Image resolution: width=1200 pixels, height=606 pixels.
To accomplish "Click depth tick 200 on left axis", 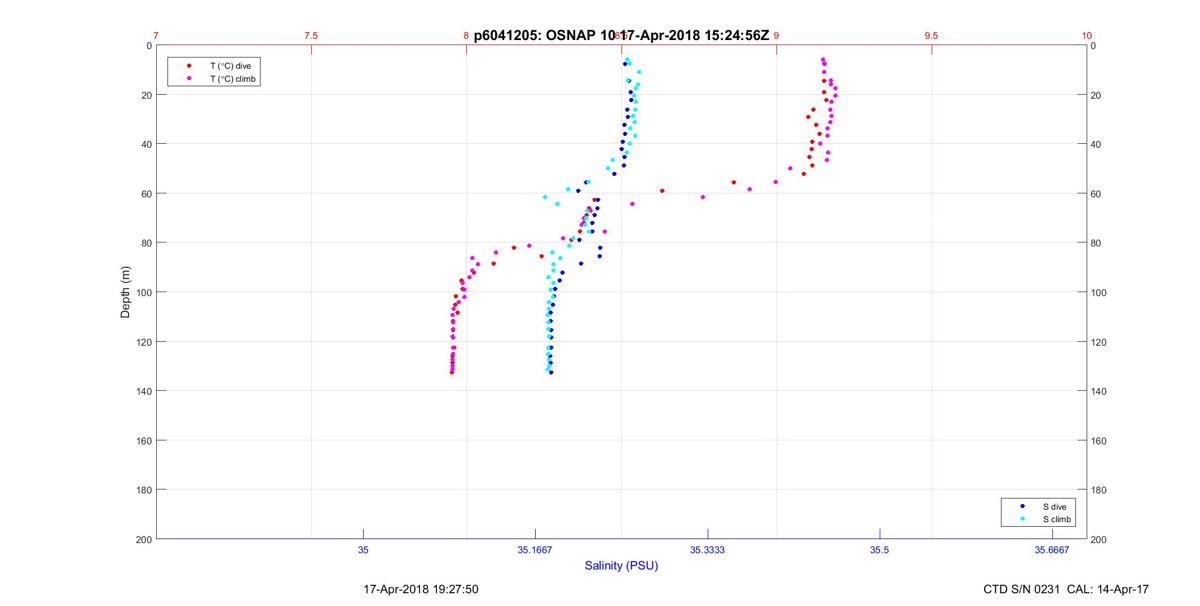I will tap(143, 539).
